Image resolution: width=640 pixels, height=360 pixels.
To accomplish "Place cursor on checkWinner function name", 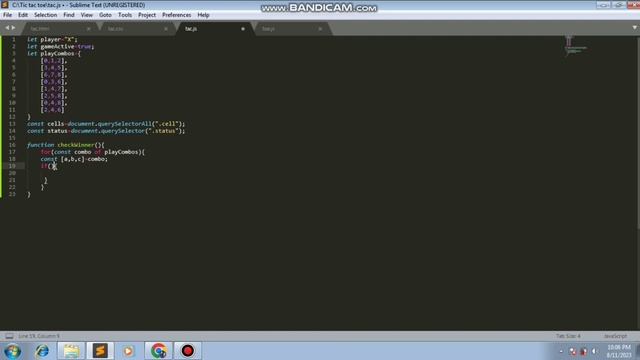I will click(x=76, y=145).
